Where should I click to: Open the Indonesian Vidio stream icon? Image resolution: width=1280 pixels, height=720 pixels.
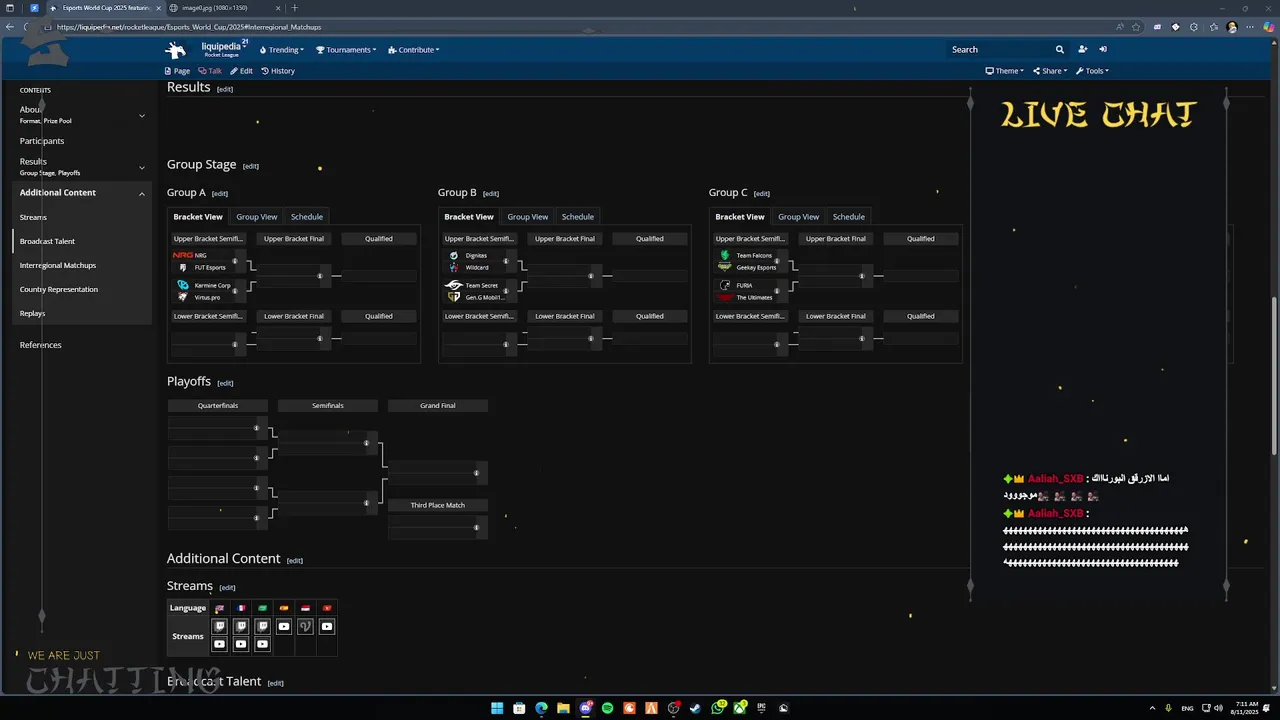click(x=305, y=627)
